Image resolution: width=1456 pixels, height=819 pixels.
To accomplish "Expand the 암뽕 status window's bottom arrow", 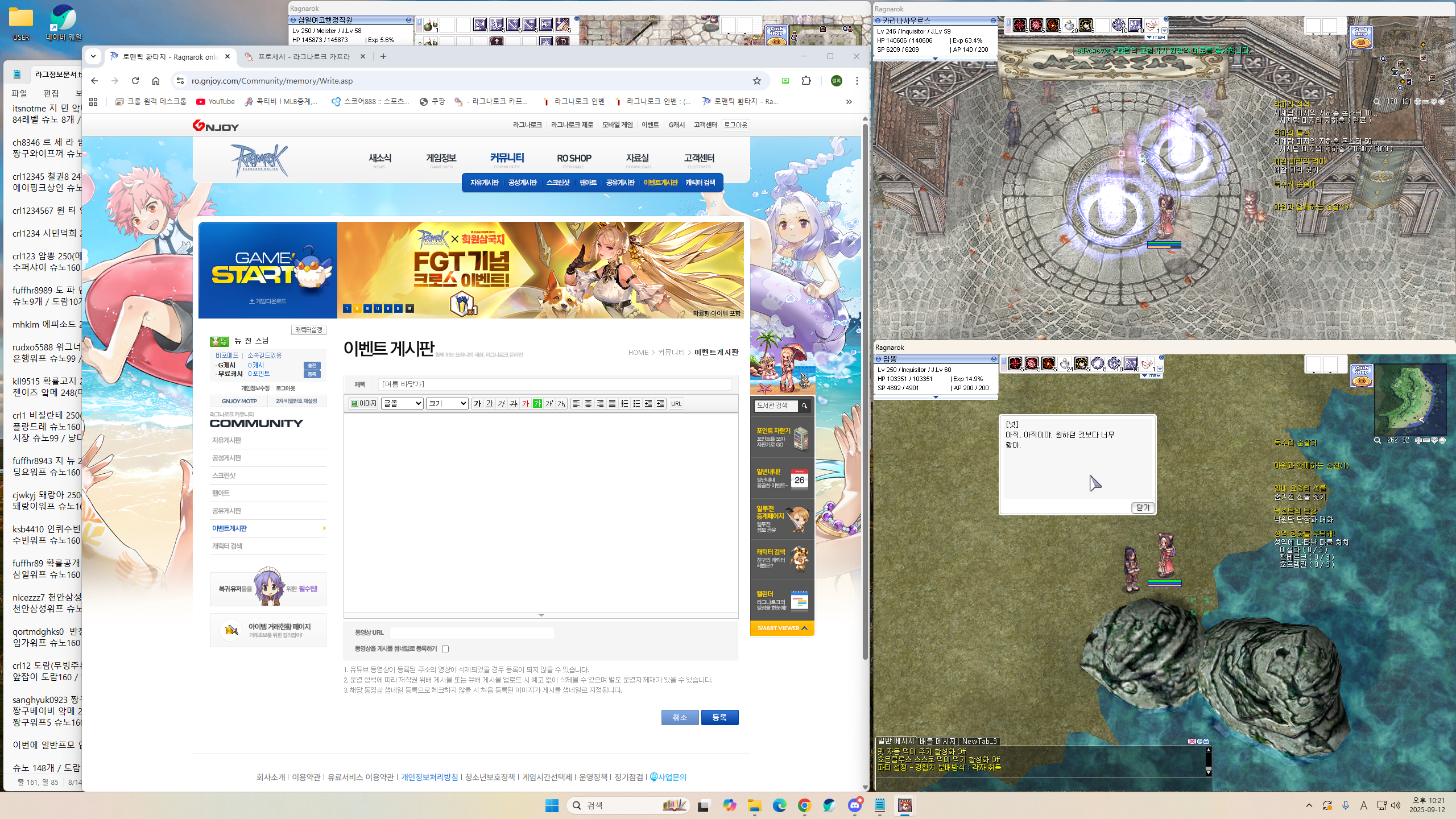I will click(936, 398).
